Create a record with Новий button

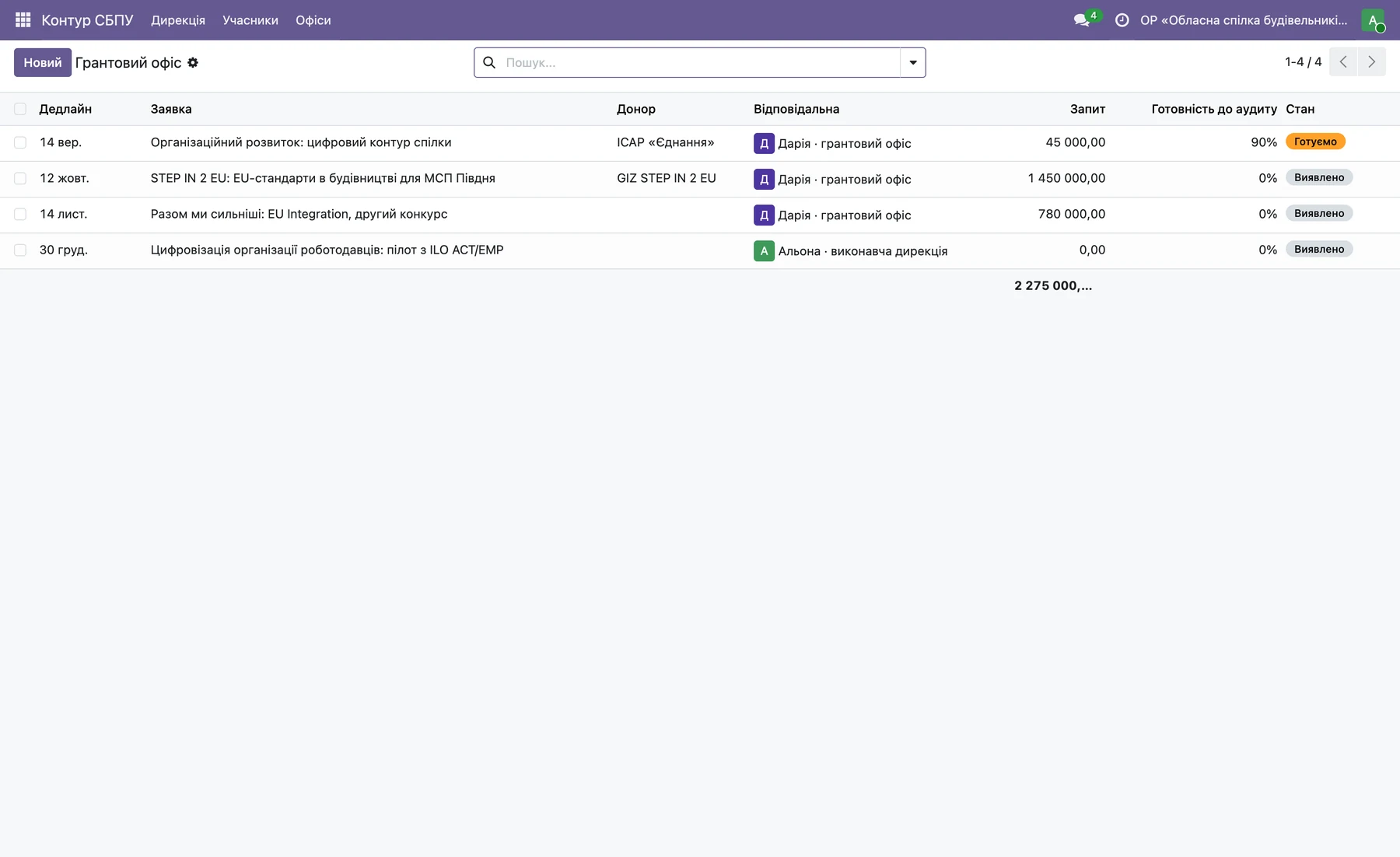[43, 62]
